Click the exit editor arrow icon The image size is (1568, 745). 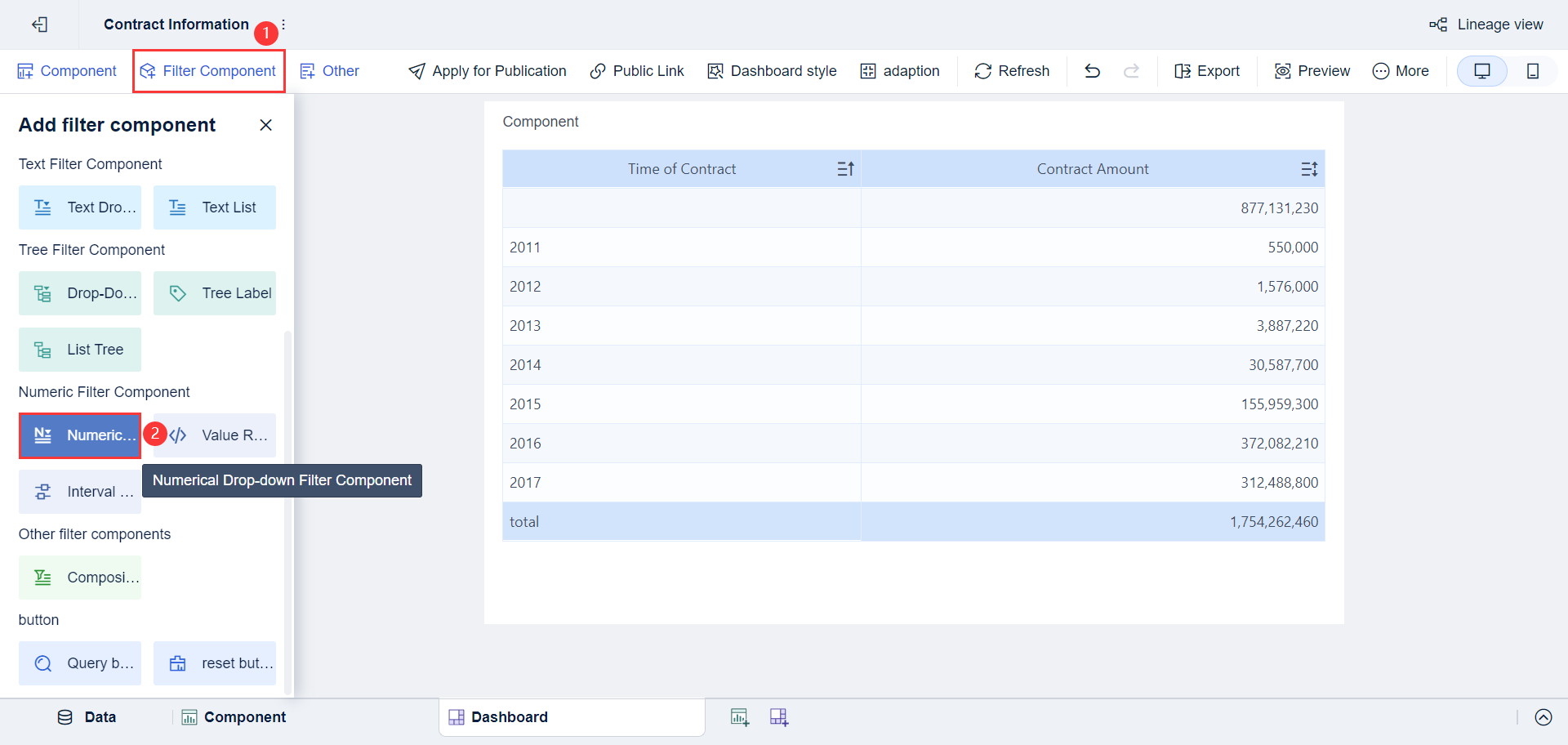click(x=39, y=25)
